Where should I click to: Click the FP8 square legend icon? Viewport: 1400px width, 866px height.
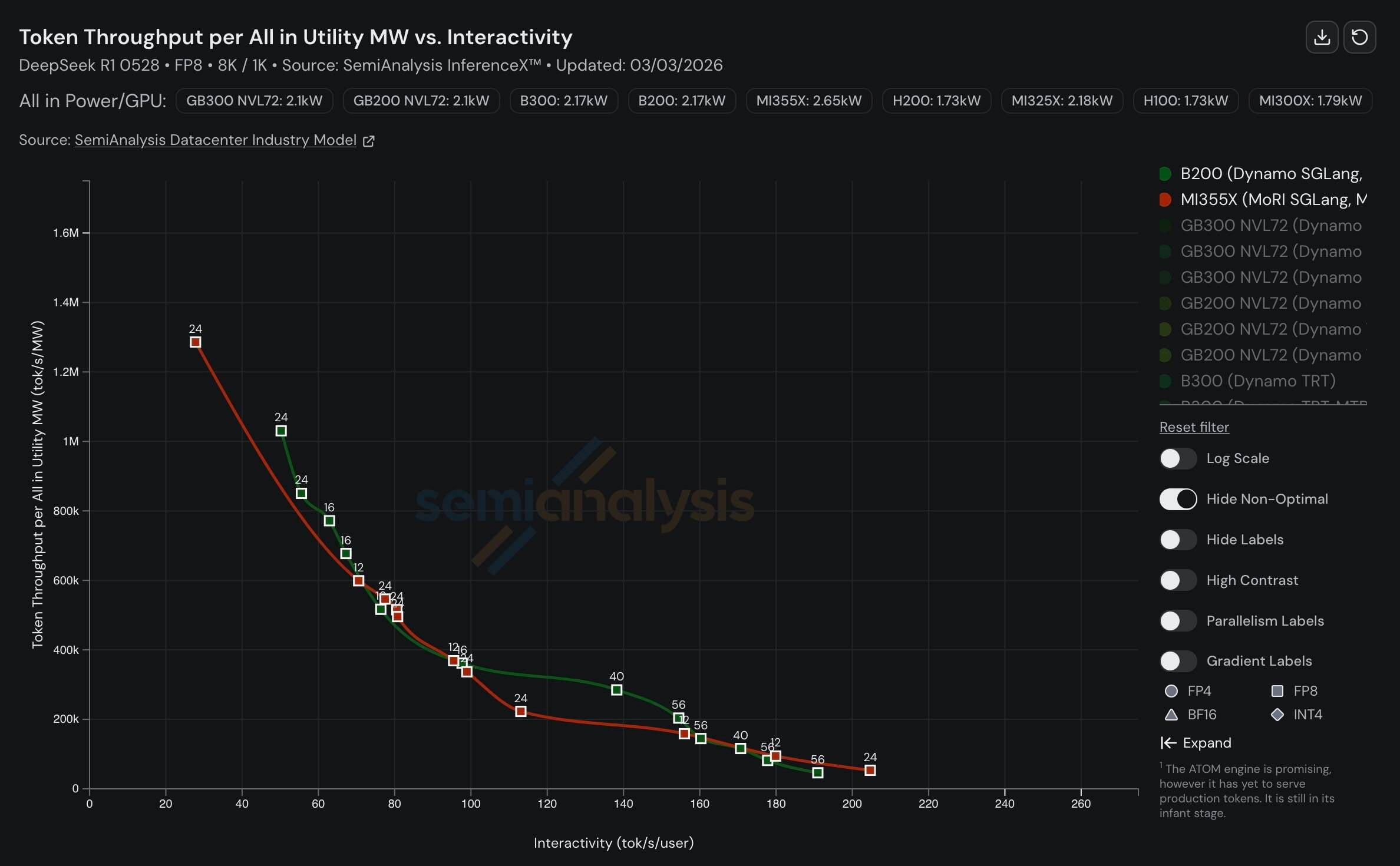tap(1277, 691)
